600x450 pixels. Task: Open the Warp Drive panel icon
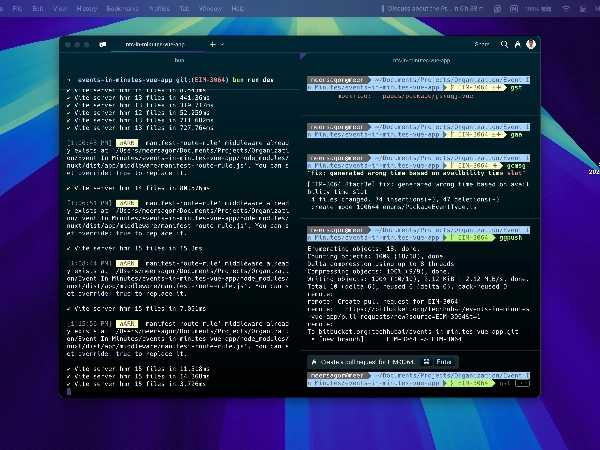[x=103, y=44]
